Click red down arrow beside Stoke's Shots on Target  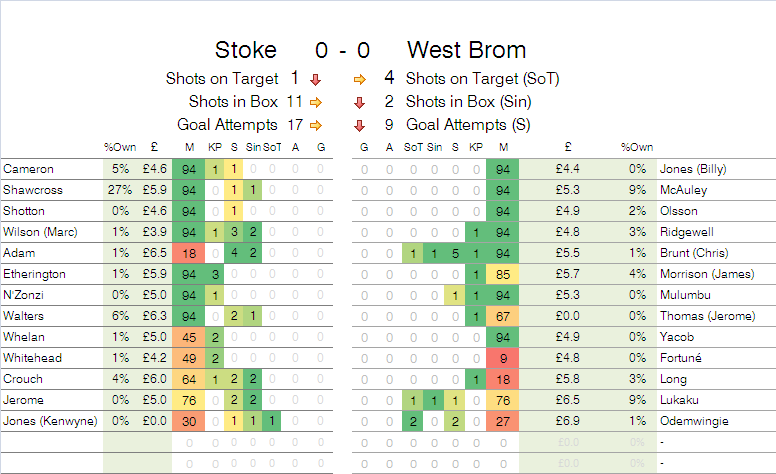coord(316,78)
